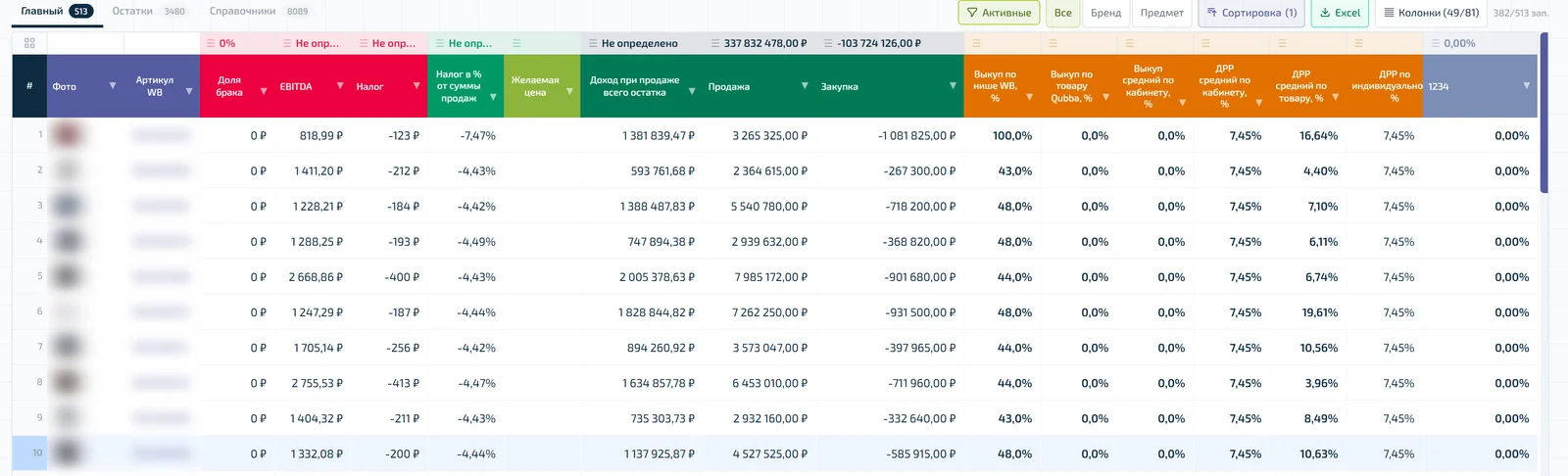Image resolution: width=1568 pixels, height=476 pixels.
Task: Click Закупка value -332 640,00 ₽
Action: [x=919, y=418]
